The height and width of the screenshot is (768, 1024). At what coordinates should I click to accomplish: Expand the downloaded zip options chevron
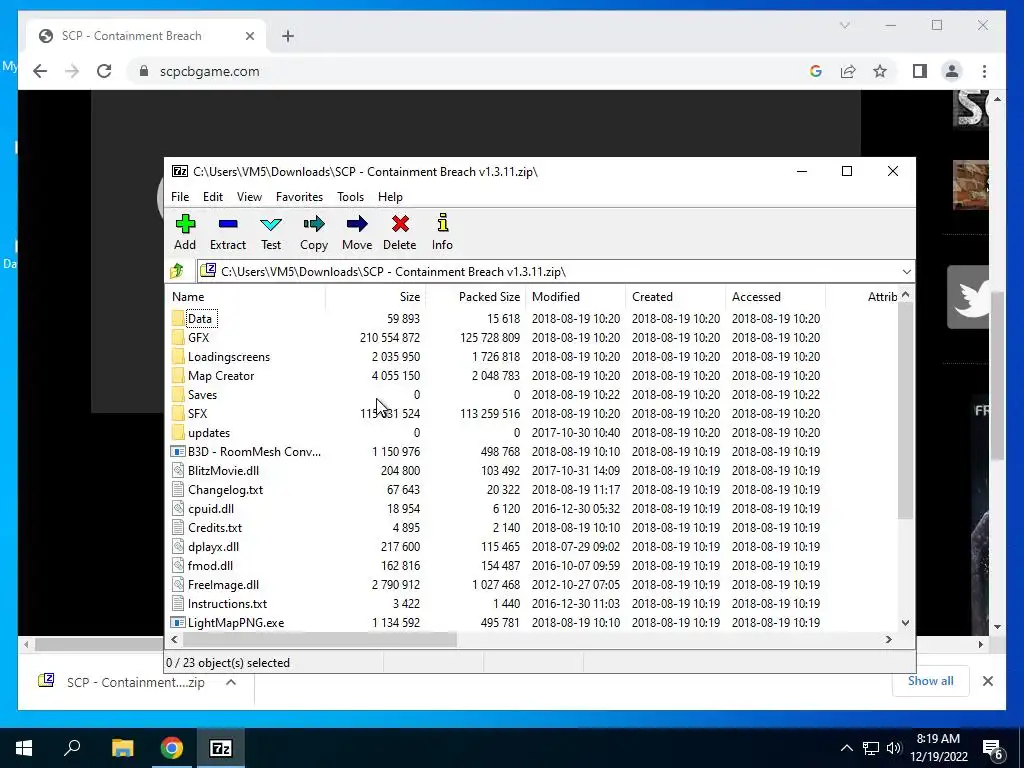coord(231,682)
